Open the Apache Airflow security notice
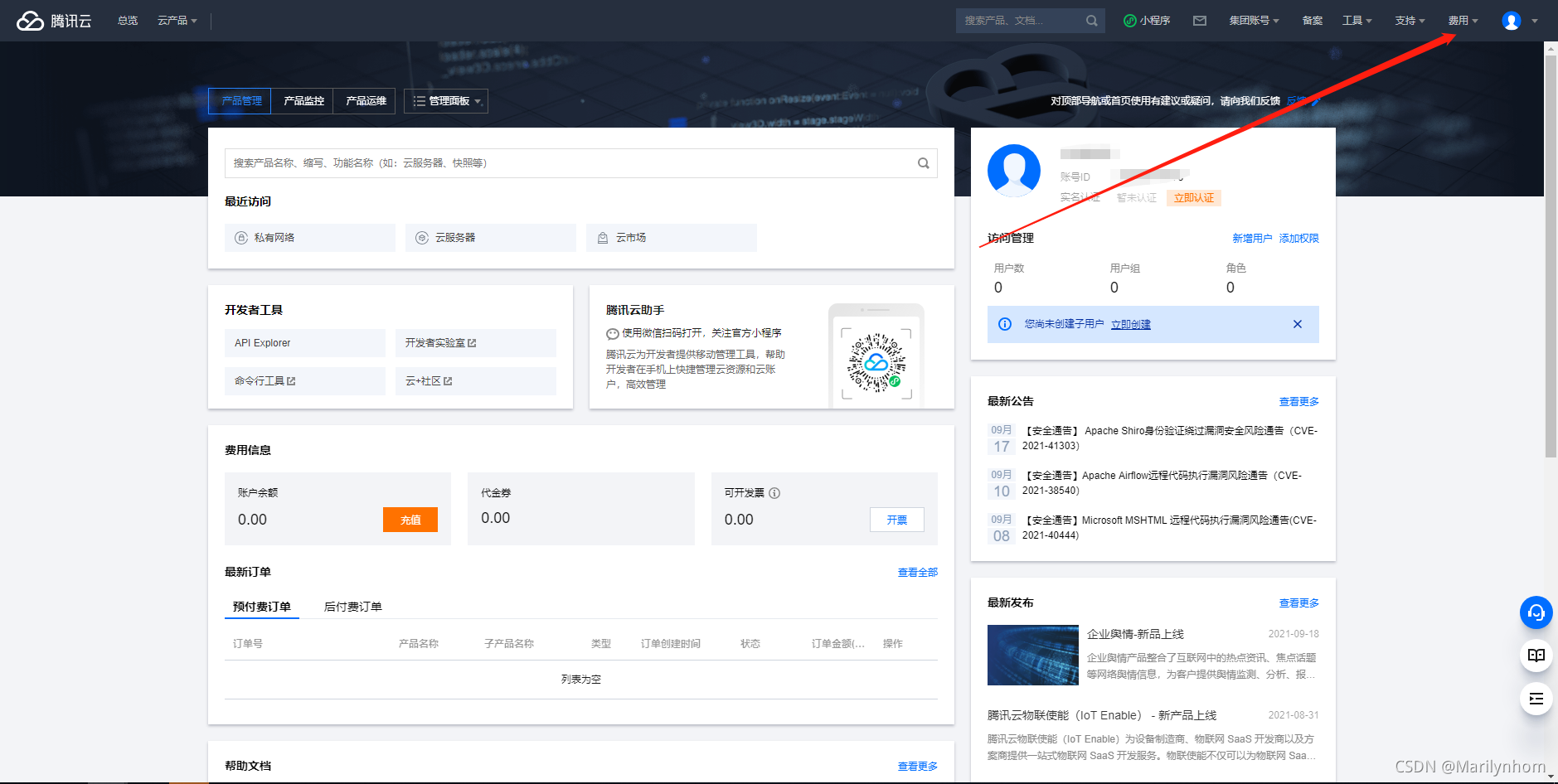This screenshot has width=1558, height=784. tap(1162, 483)
